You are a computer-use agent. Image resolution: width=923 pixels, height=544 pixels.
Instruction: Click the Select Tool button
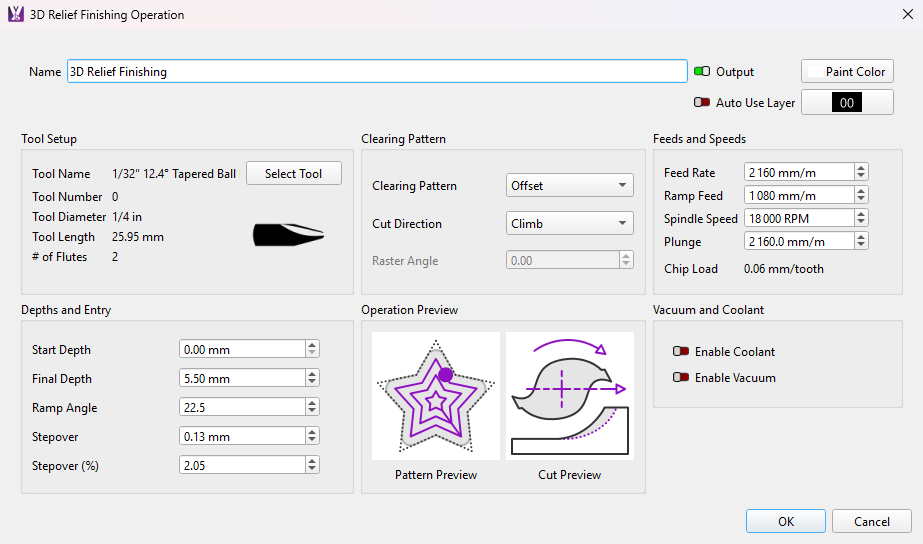[x=293, y=174]
